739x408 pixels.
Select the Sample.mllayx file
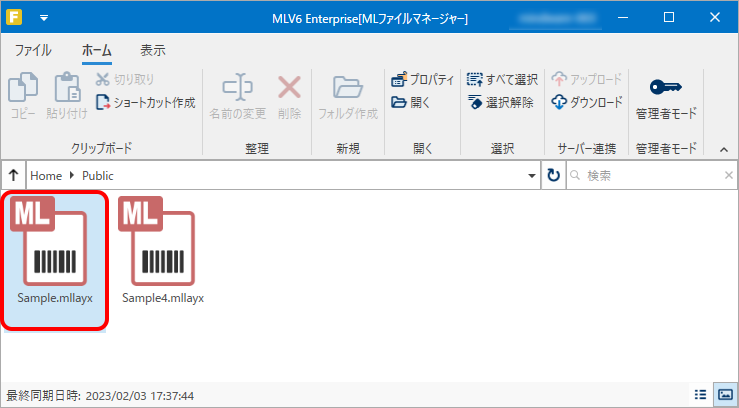click(55, 261)
